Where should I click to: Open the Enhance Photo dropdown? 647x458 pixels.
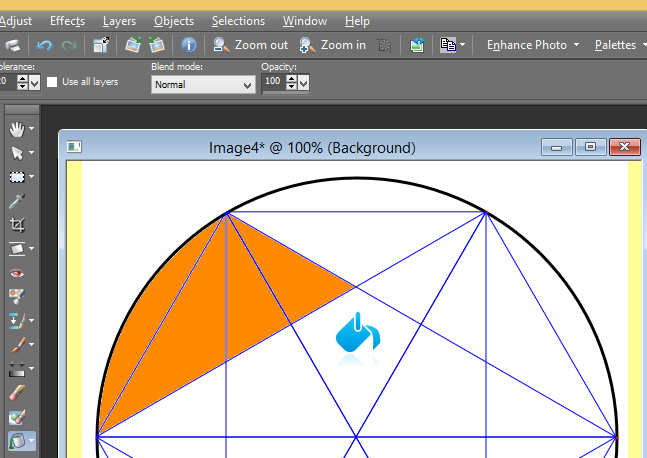(x=533, y=45)
